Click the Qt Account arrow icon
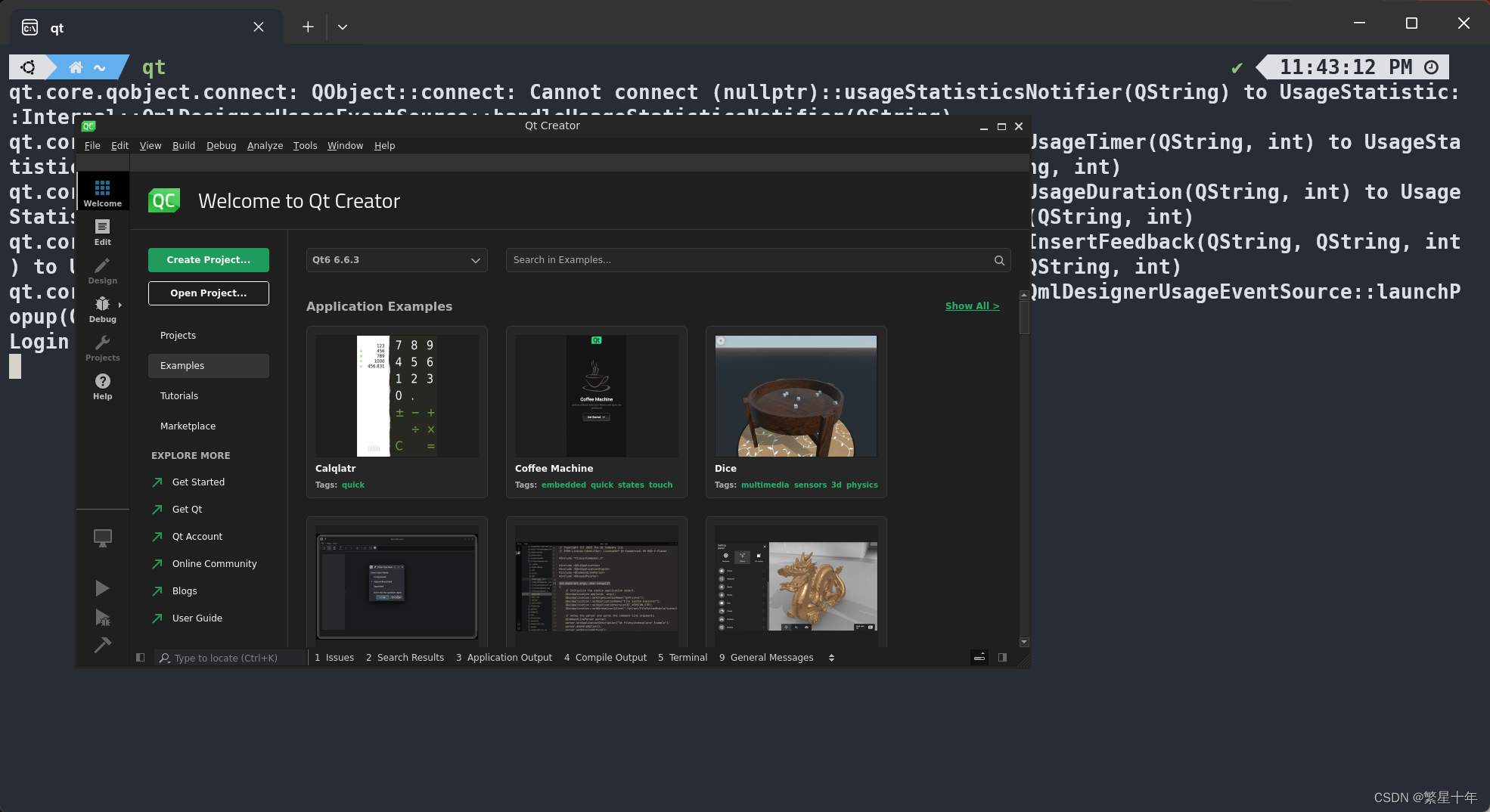Viewport: 1490px width, 812px height. coord(157,537)
